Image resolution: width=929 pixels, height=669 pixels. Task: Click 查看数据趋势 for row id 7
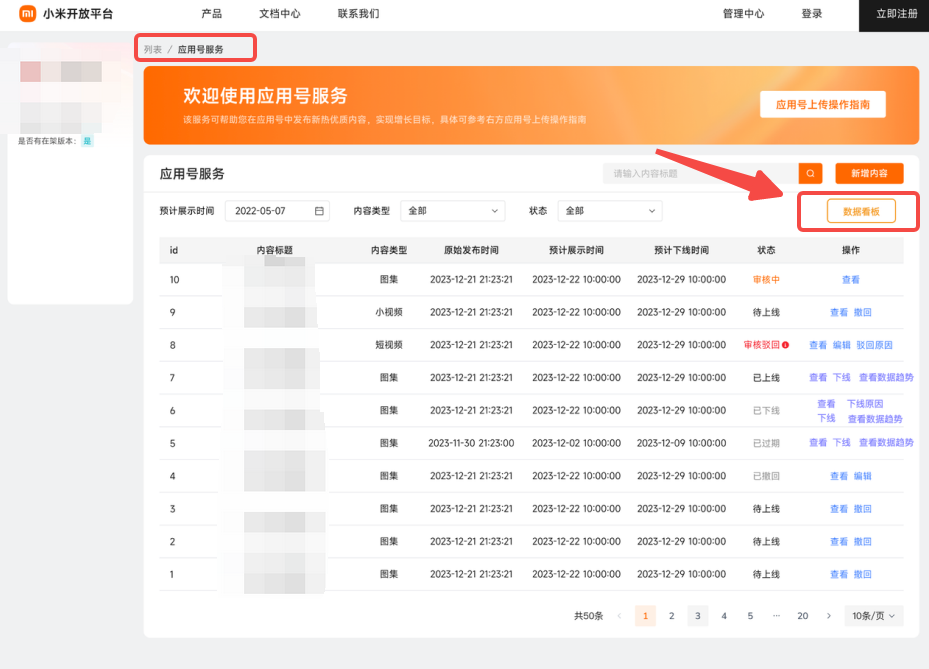click(886, 377)
